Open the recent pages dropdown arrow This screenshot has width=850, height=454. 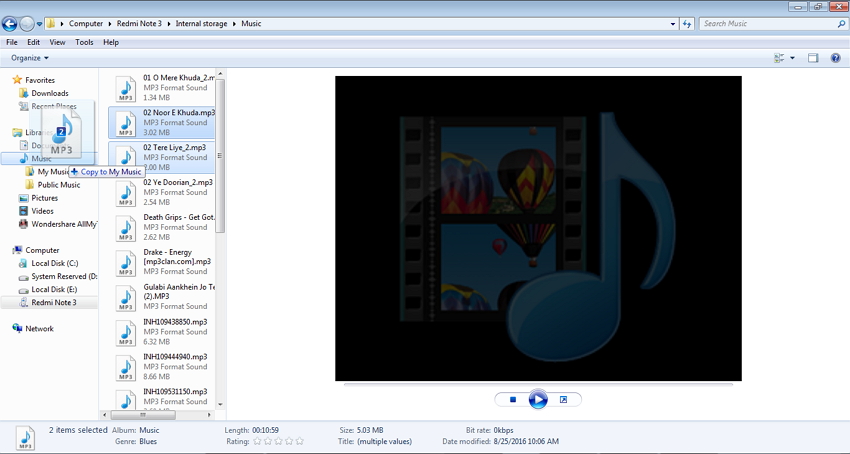(x=39, y=24)
